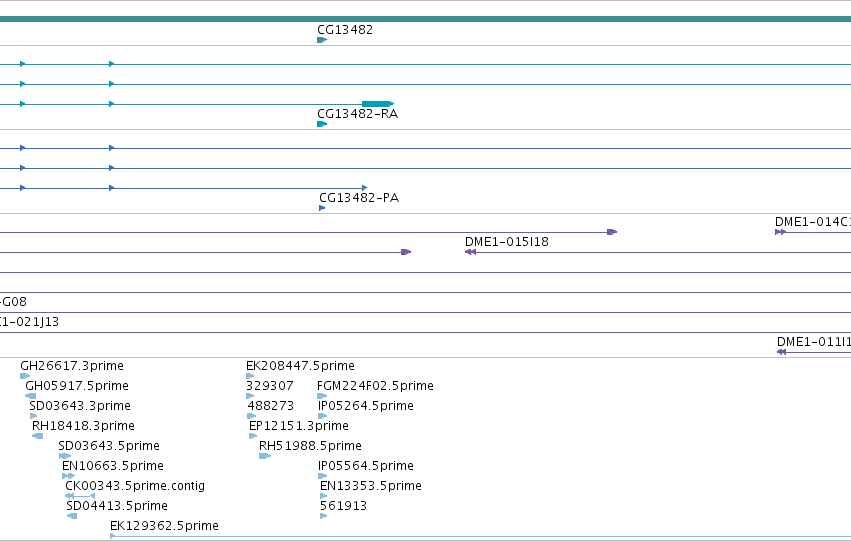Viewport: 851px width, 541px height.
Task: Click the thick teal chromosome band at top
Action: 426,19
